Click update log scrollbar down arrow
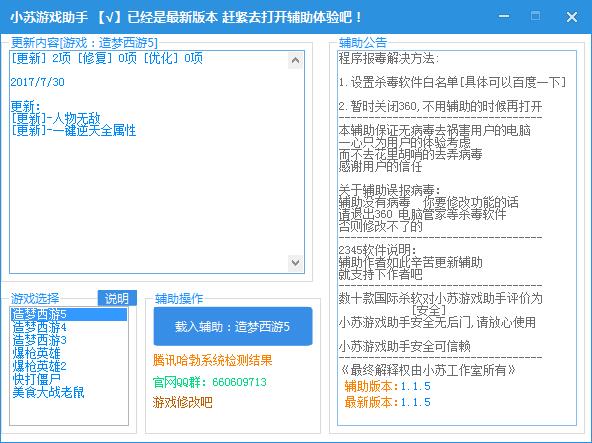 pos(296,263)
